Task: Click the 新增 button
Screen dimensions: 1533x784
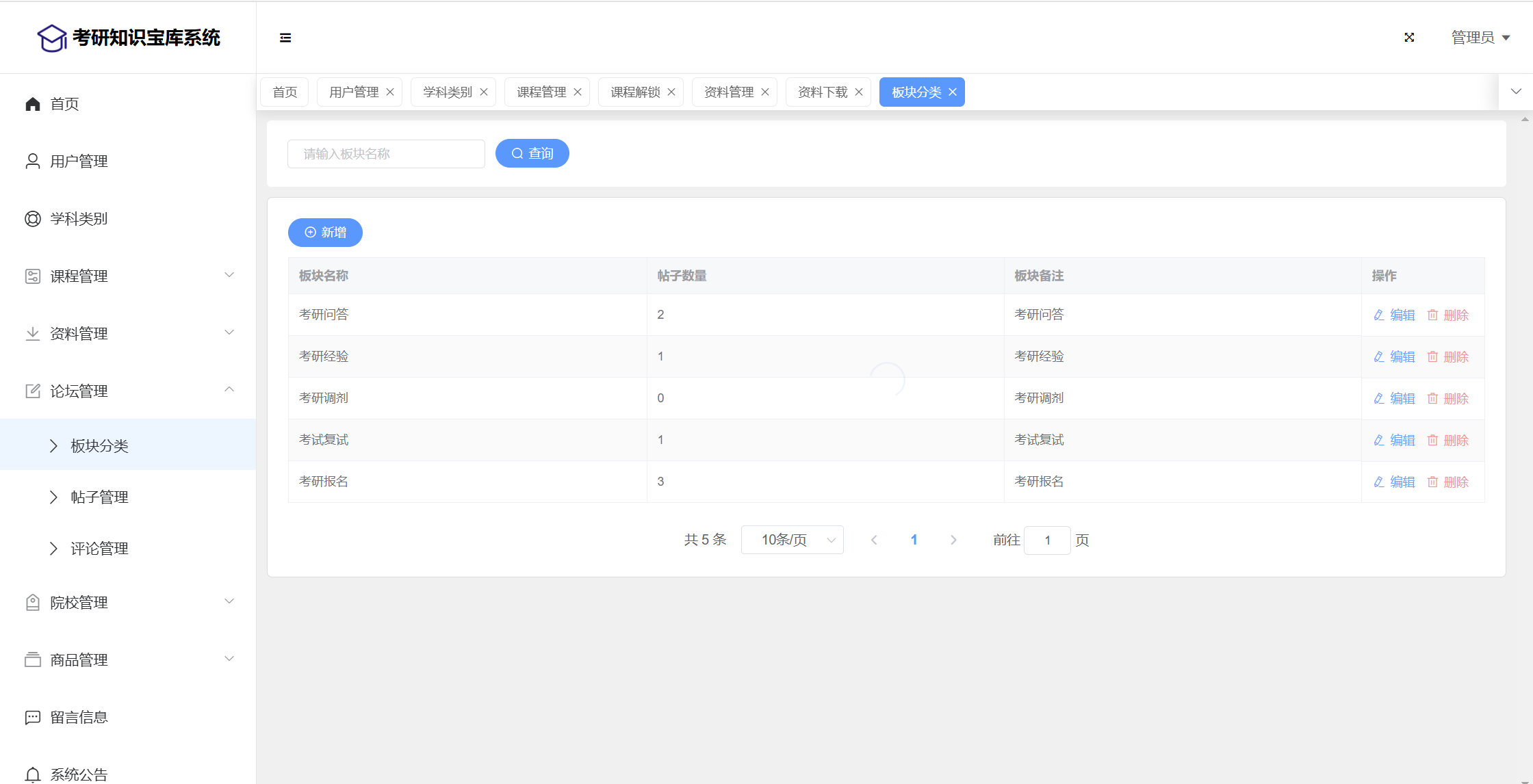Action: [x=325, y=233]
